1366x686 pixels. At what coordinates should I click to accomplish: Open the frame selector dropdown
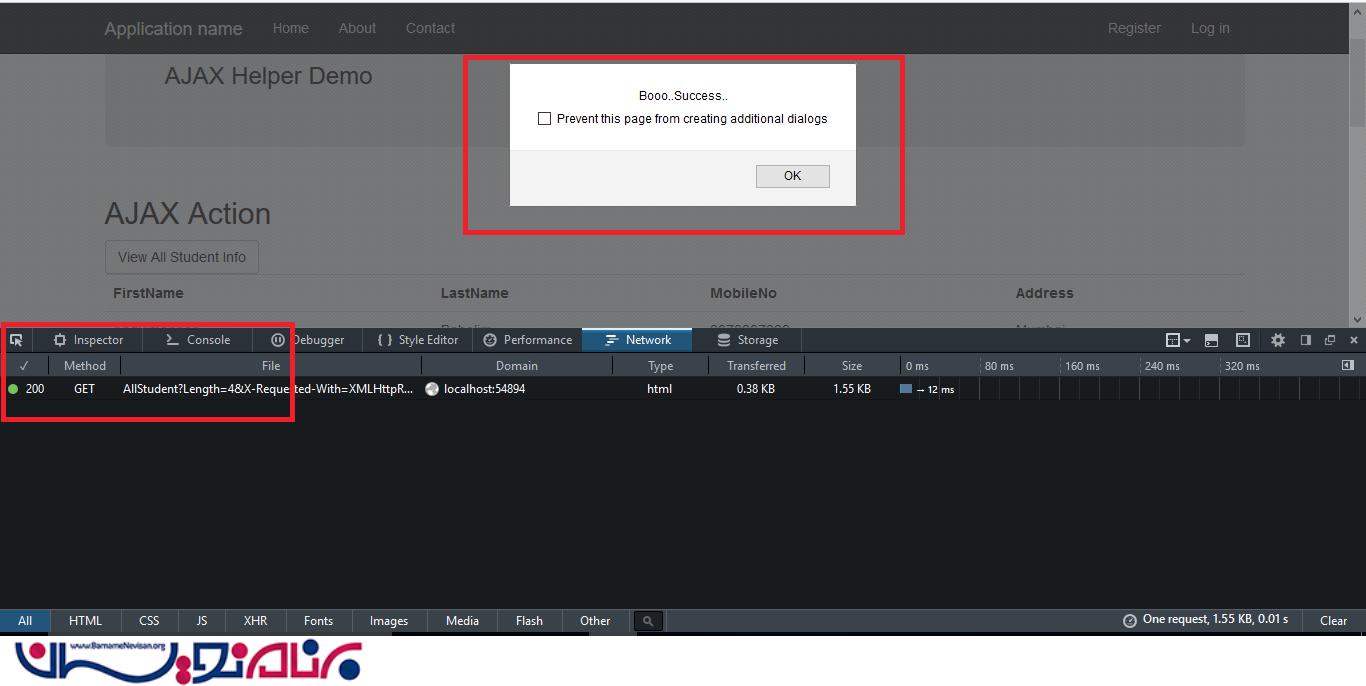coord(1178,340)
